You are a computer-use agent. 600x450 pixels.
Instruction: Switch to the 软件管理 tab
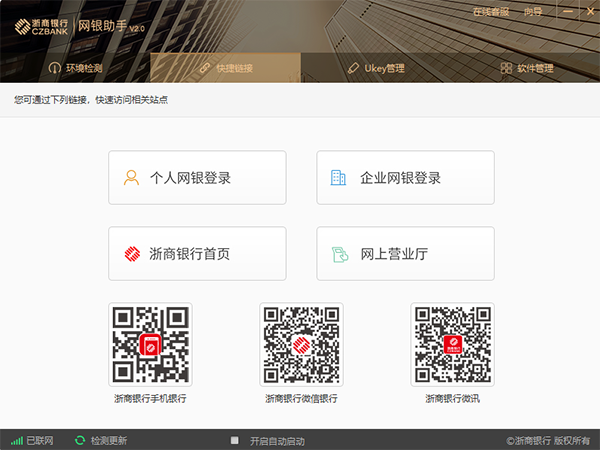tap(527, 68)
